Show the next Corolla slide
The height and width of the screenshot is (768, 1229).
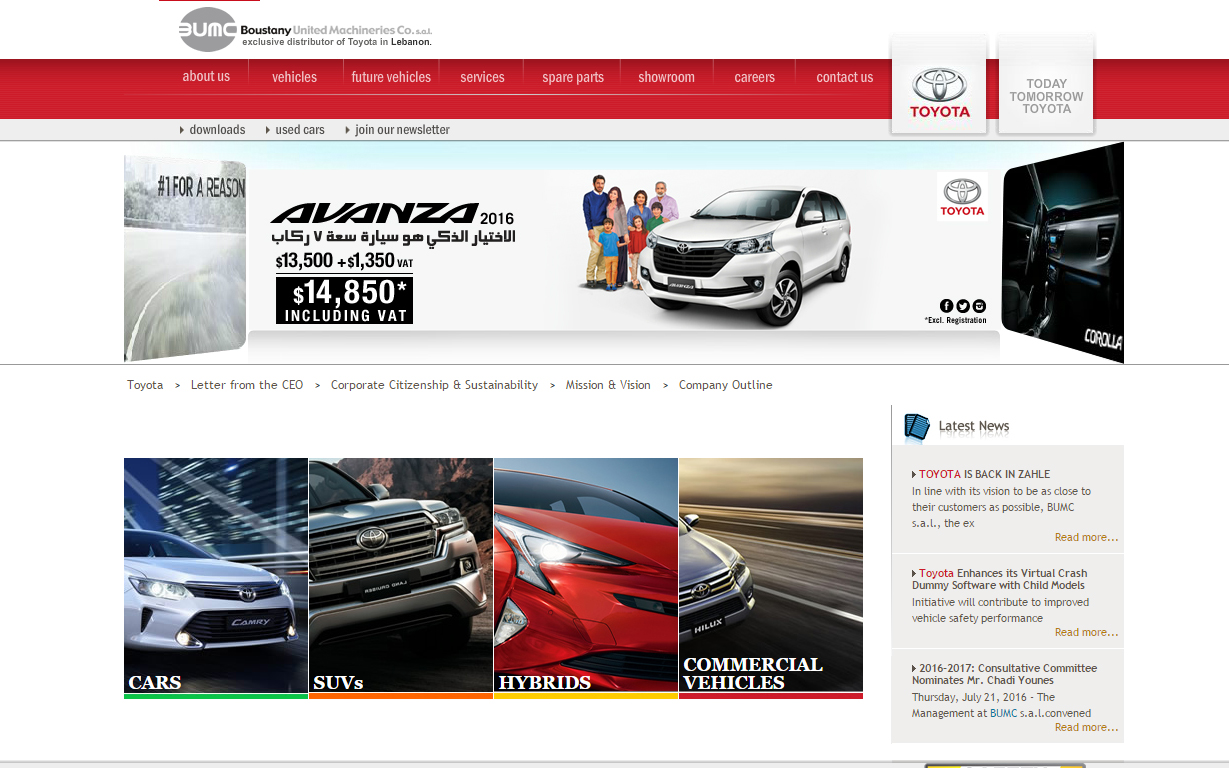pos(1062,252)
